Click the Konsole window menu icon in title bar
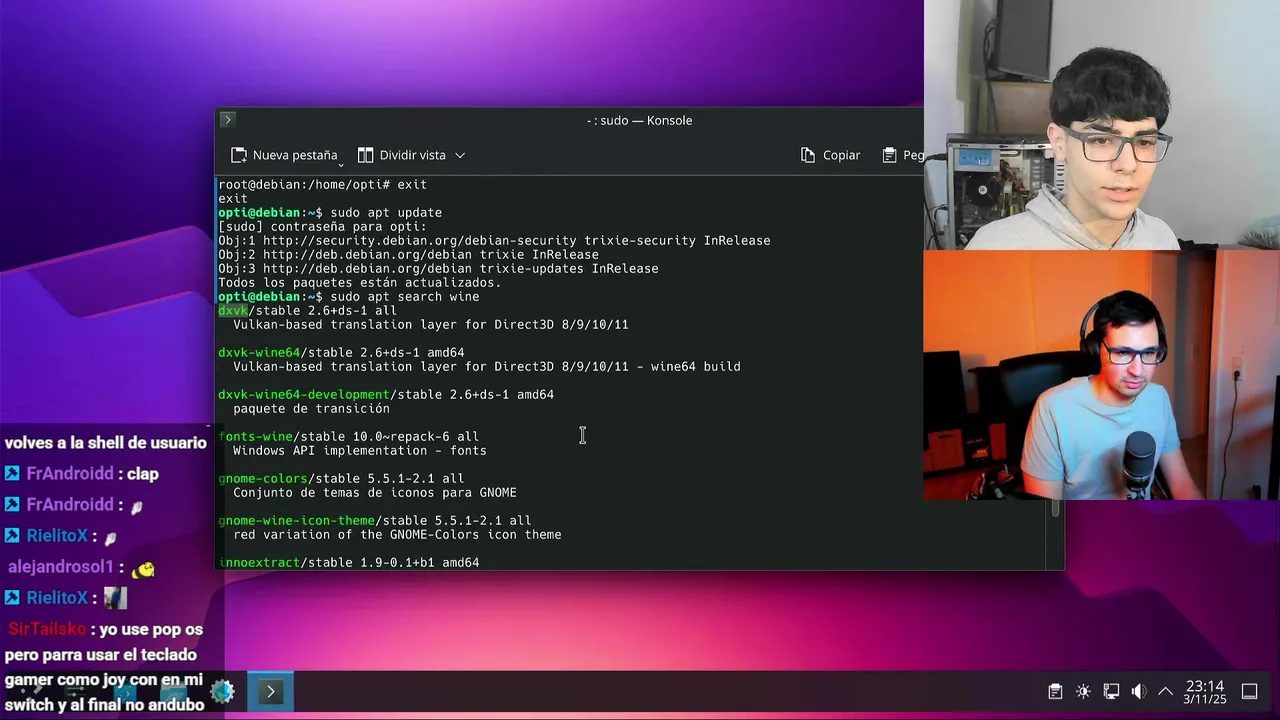Screen dimensions: 1280x720 [227, 120]
